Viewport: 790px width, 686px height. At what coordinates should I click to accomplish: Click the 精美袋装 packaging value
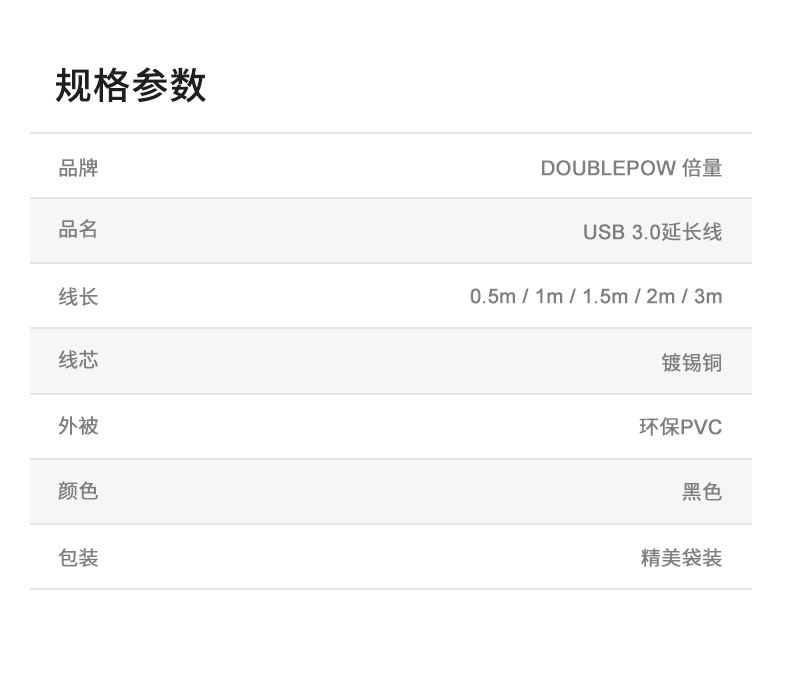click(681, 558)
